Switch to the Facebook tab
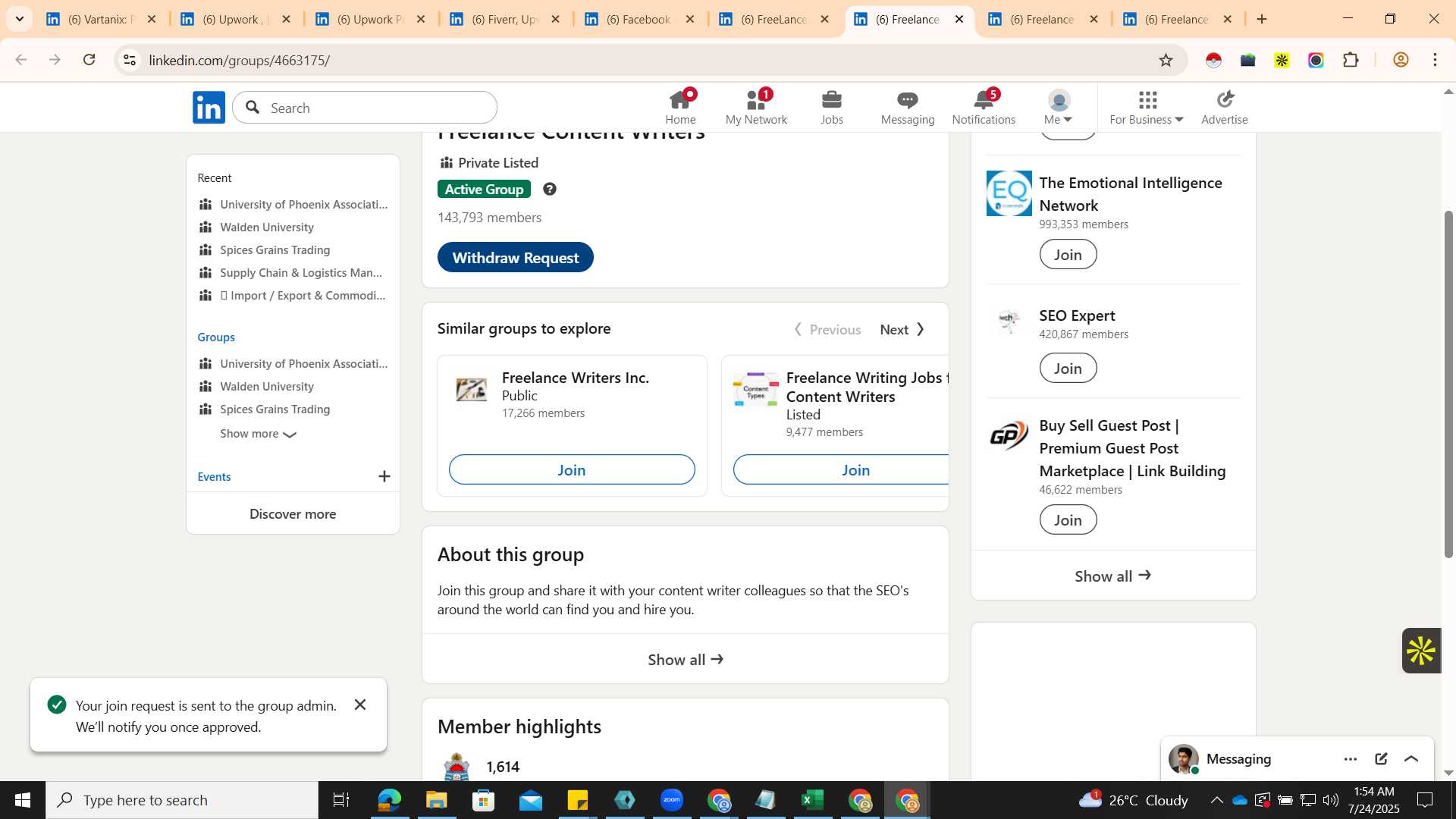The height and width of the screenshot is (819, 1456). point(639,19)
